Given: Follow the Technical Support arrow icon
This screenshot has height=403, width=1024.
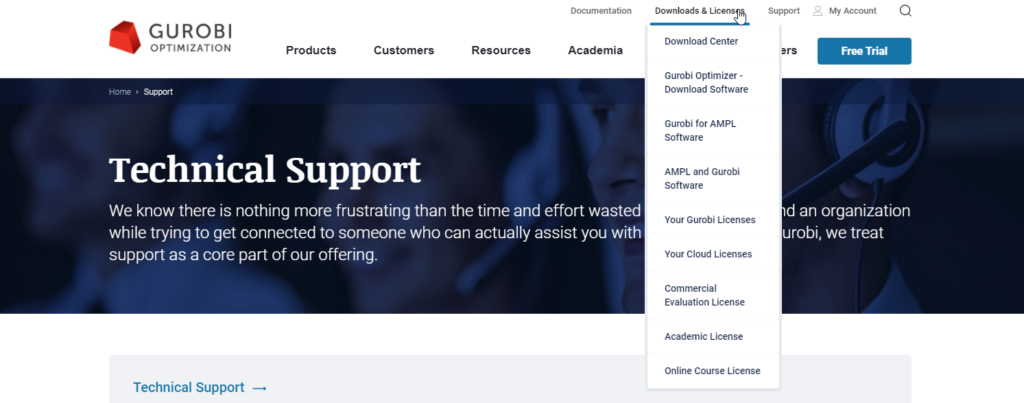Looking at the screenshot, I should 259,388.
